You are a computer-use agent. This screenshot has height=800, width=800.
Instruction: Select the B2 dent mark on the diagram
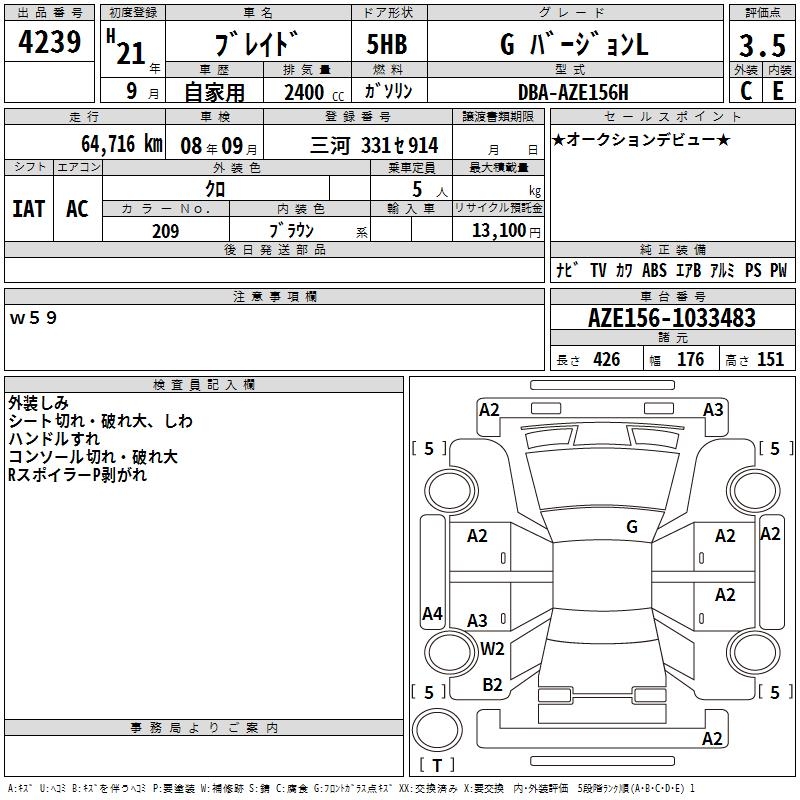(x=492, y=684)
